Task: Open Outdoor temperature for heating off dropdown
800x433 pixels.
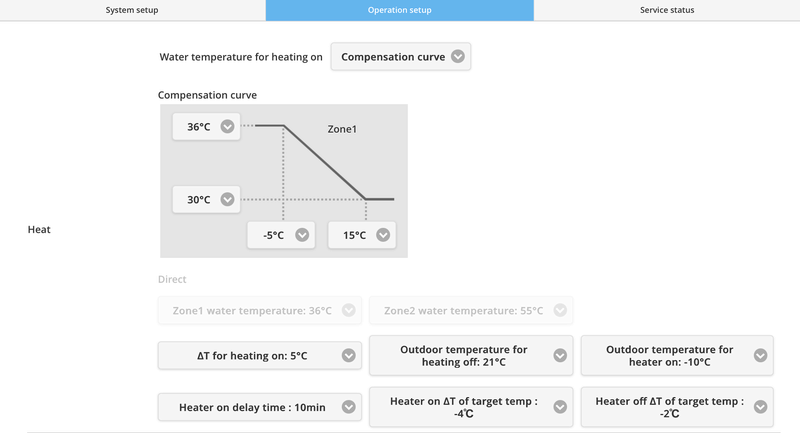Action: 470,355
